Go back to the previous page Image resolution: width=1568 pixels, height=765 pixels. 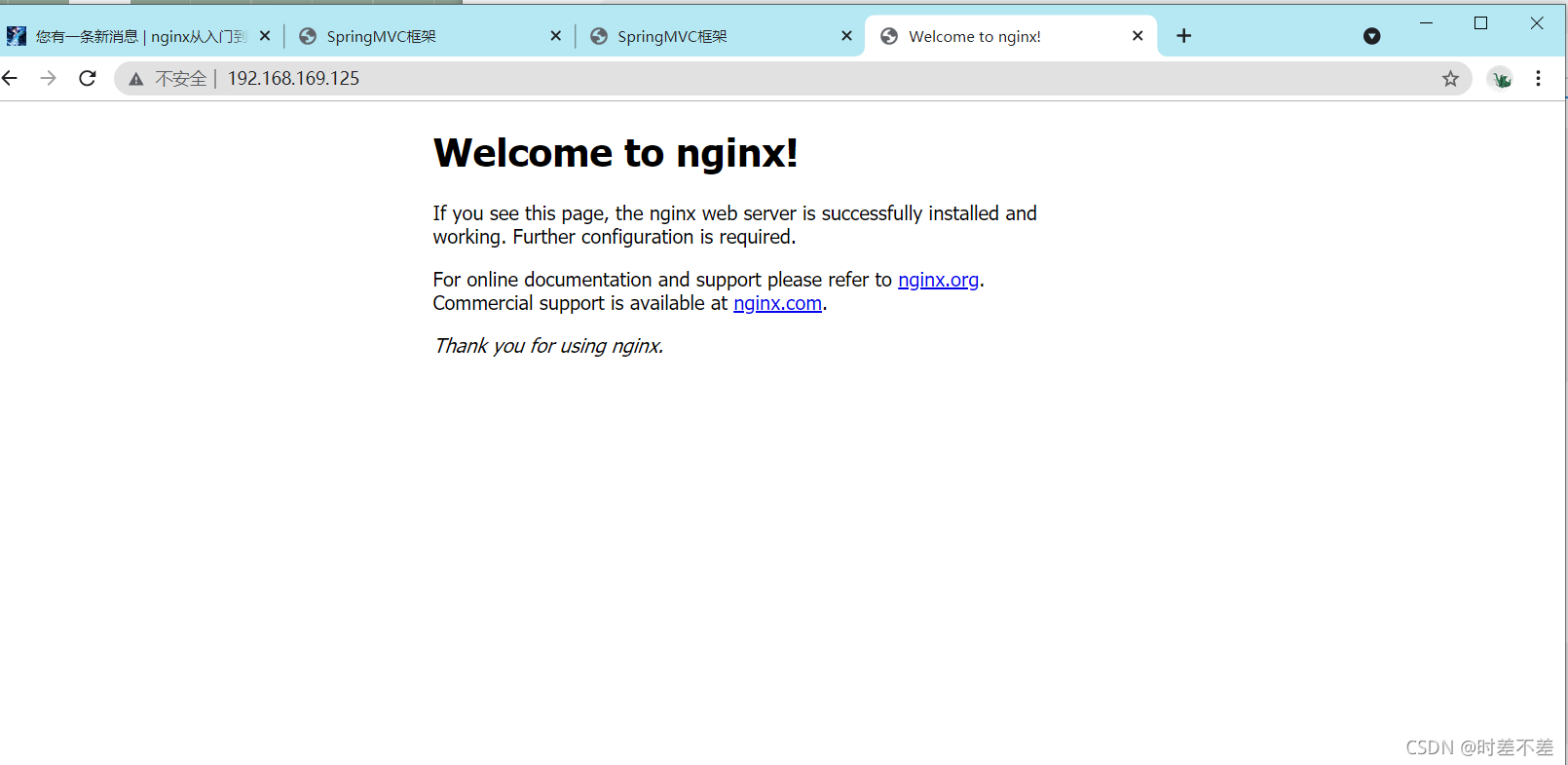10,78
